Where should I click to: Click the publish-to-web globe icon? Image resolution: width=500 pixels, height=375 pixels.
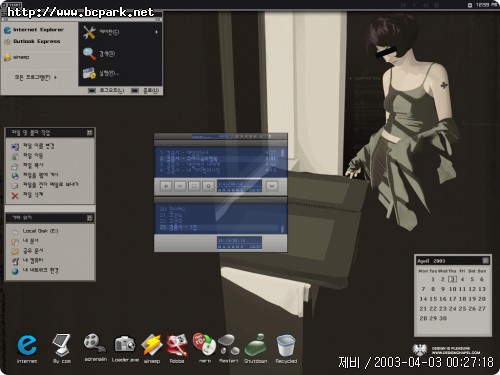point(15,176)
